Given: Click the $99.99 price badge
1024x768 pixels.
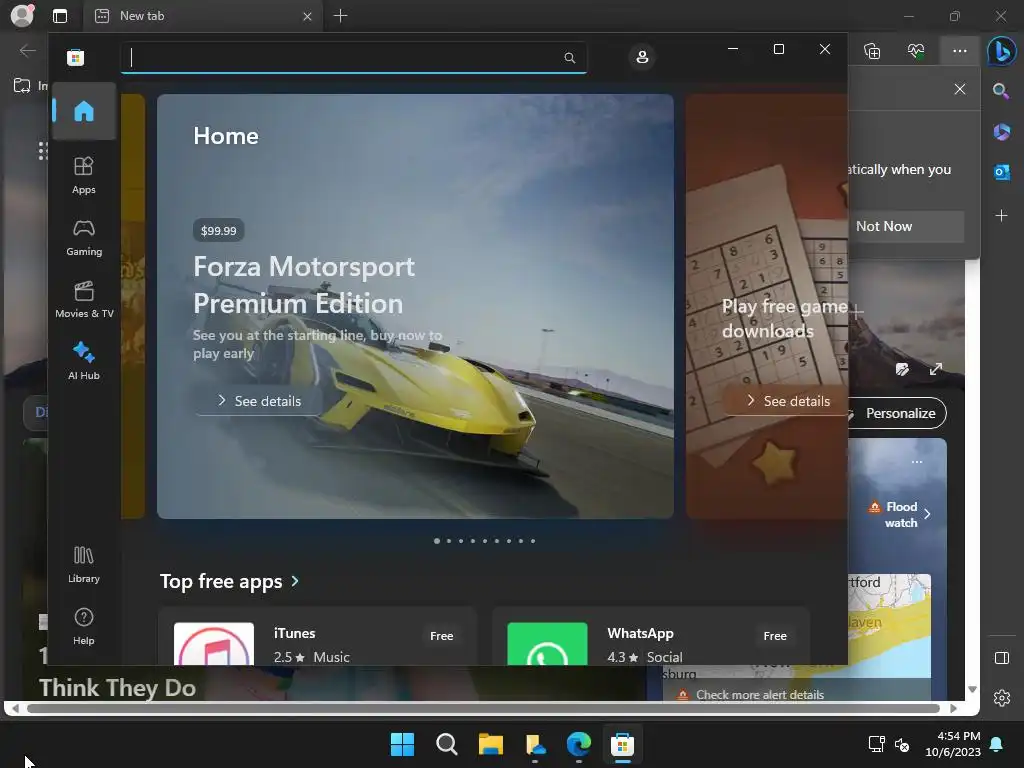Looking at the screenshot, I should pos(219,231).
